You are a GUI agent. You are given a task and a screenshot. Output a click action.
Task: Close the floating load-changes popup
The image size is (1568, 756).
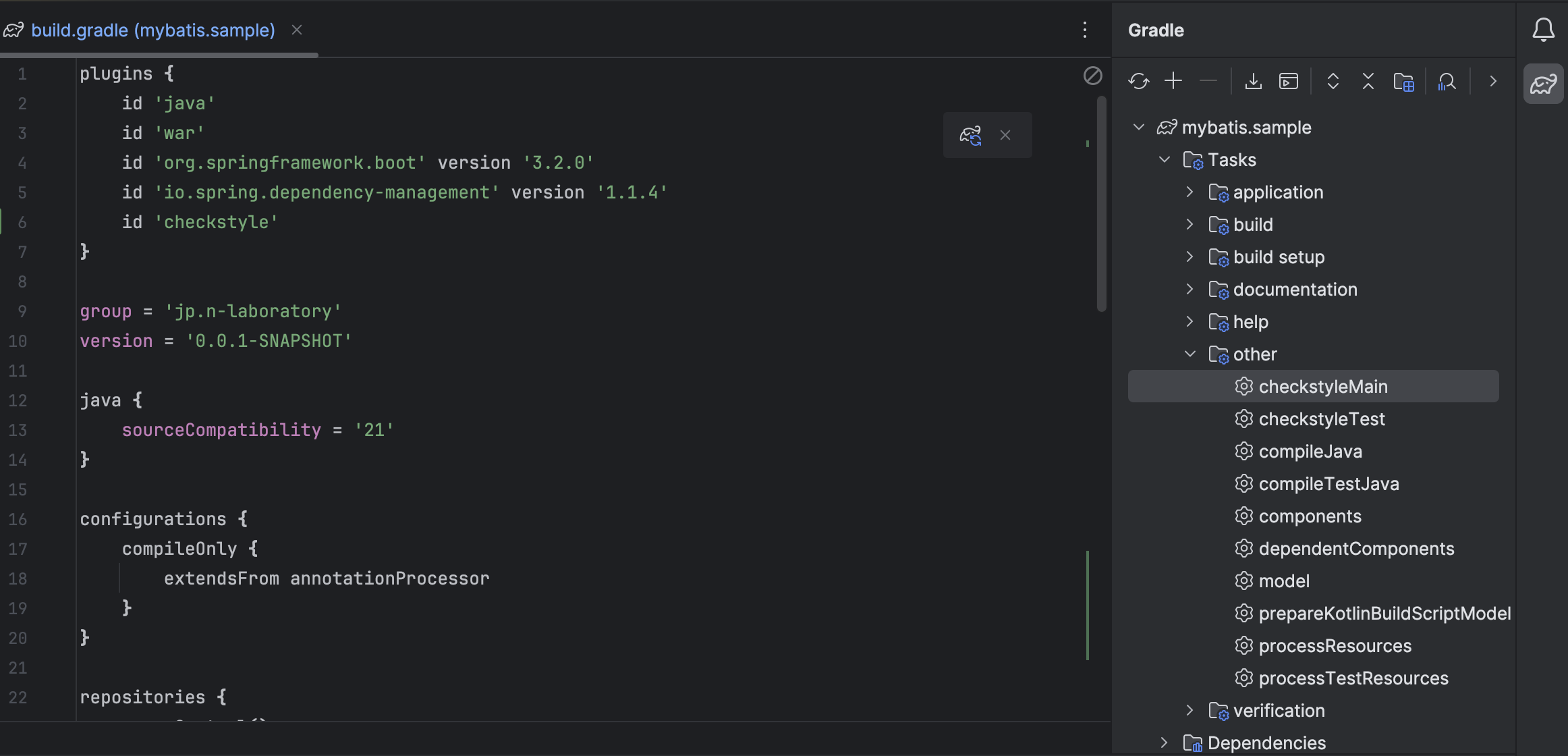tap(1005, 135)
